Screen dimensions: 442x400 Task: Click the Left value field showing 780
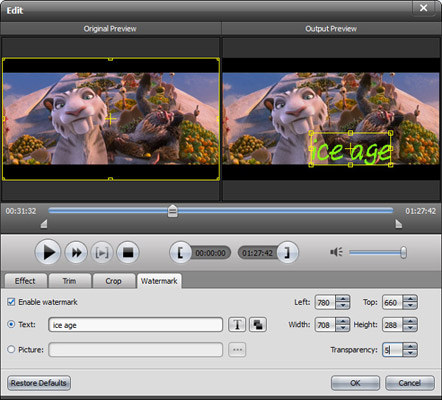pos(325,302)
